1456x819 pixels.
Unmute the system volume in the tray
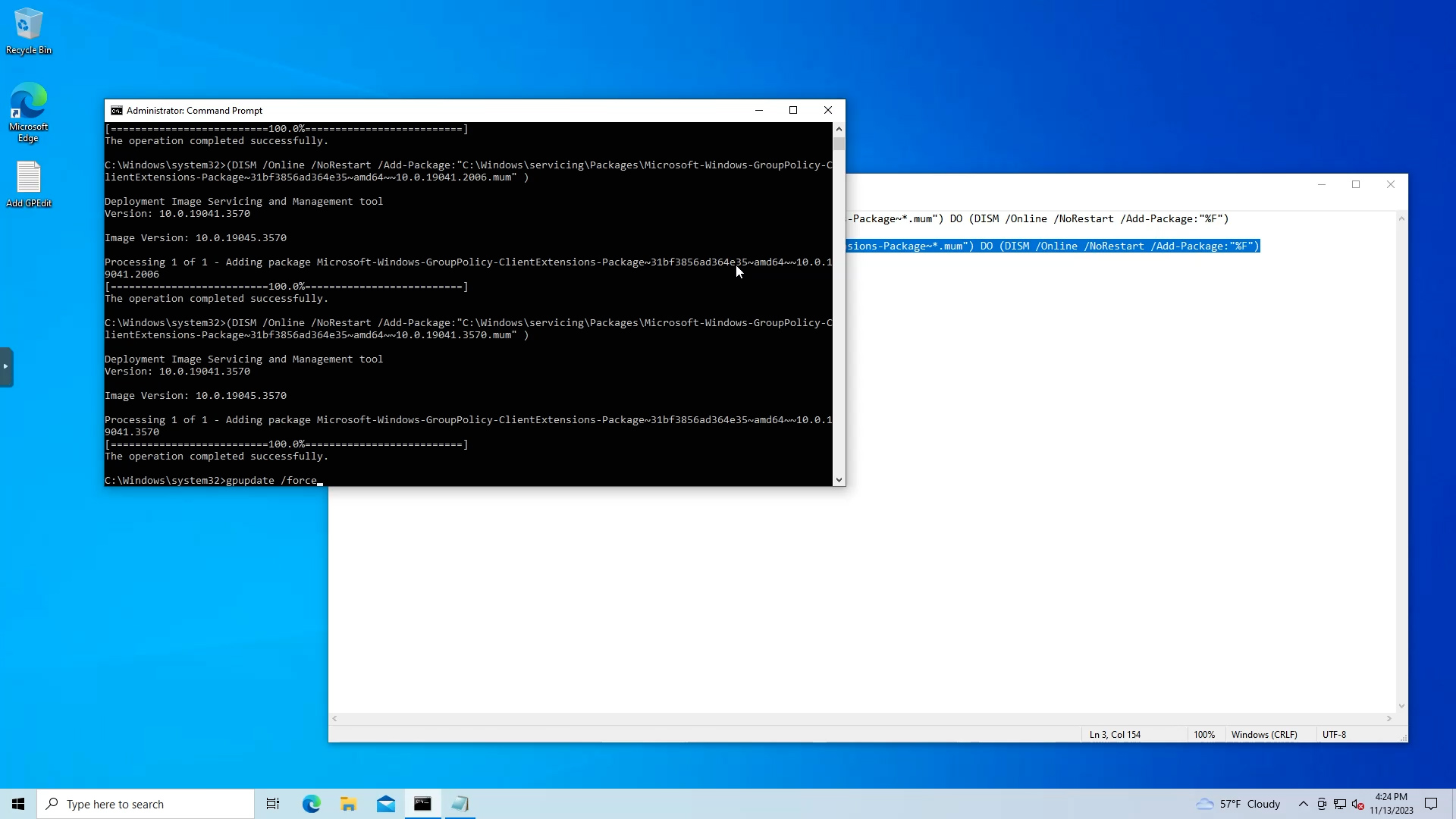tap(1359, 804)
